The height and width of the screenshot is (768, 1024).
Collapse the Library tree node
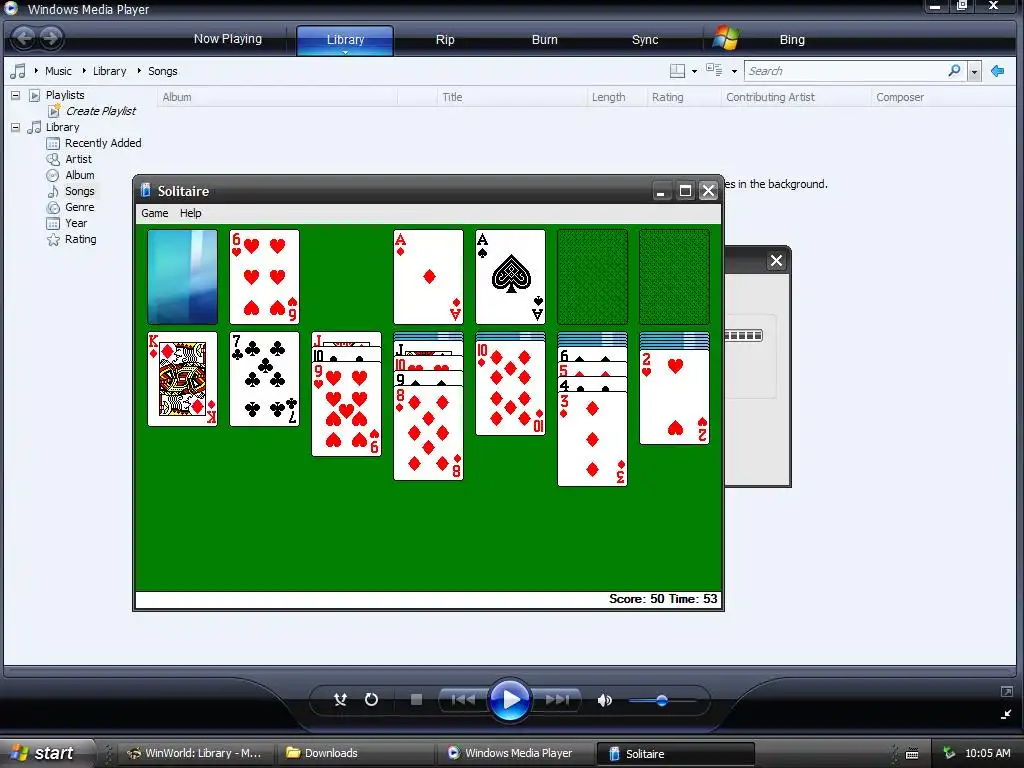coord(15,127)
